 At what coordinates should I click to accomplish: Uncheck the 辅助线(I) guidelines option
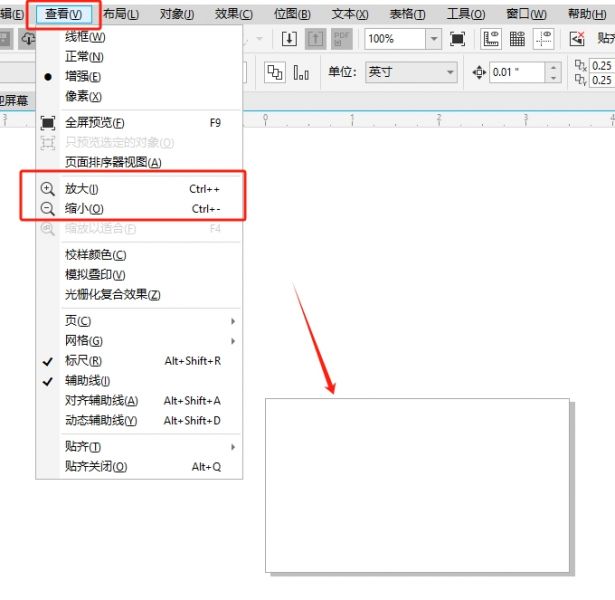139,380
